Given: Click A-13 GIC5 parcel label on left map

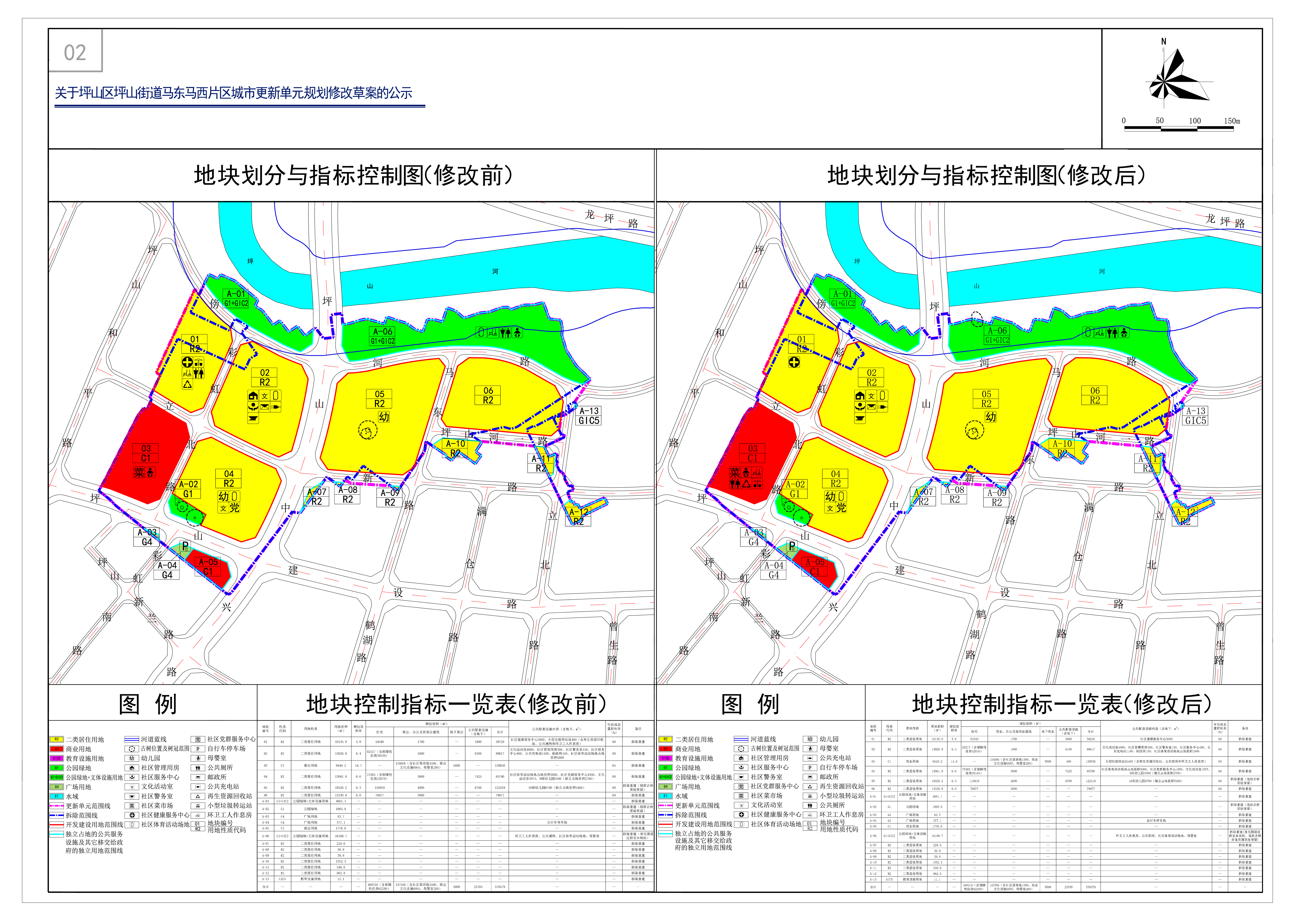Looking at the screenshot, I should 589,416.
